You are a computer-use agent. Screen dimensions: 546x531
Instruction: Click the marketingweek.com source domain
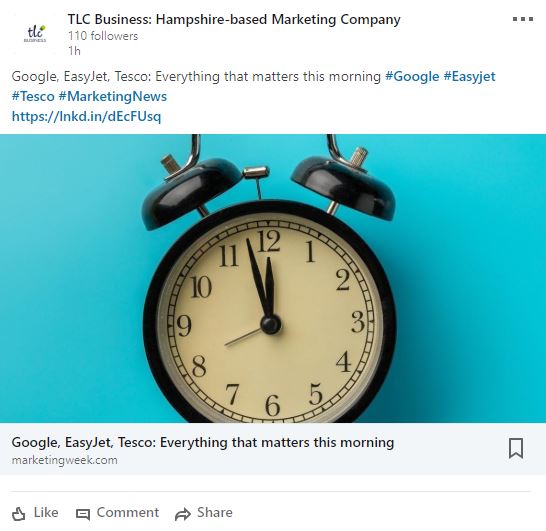pyautogui.click(x=64, y=460)
